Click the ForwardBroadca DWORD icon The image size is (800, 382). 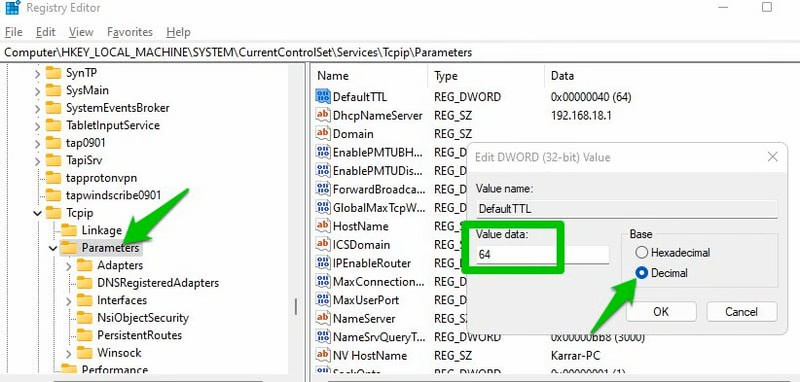(x=323, y=189)
